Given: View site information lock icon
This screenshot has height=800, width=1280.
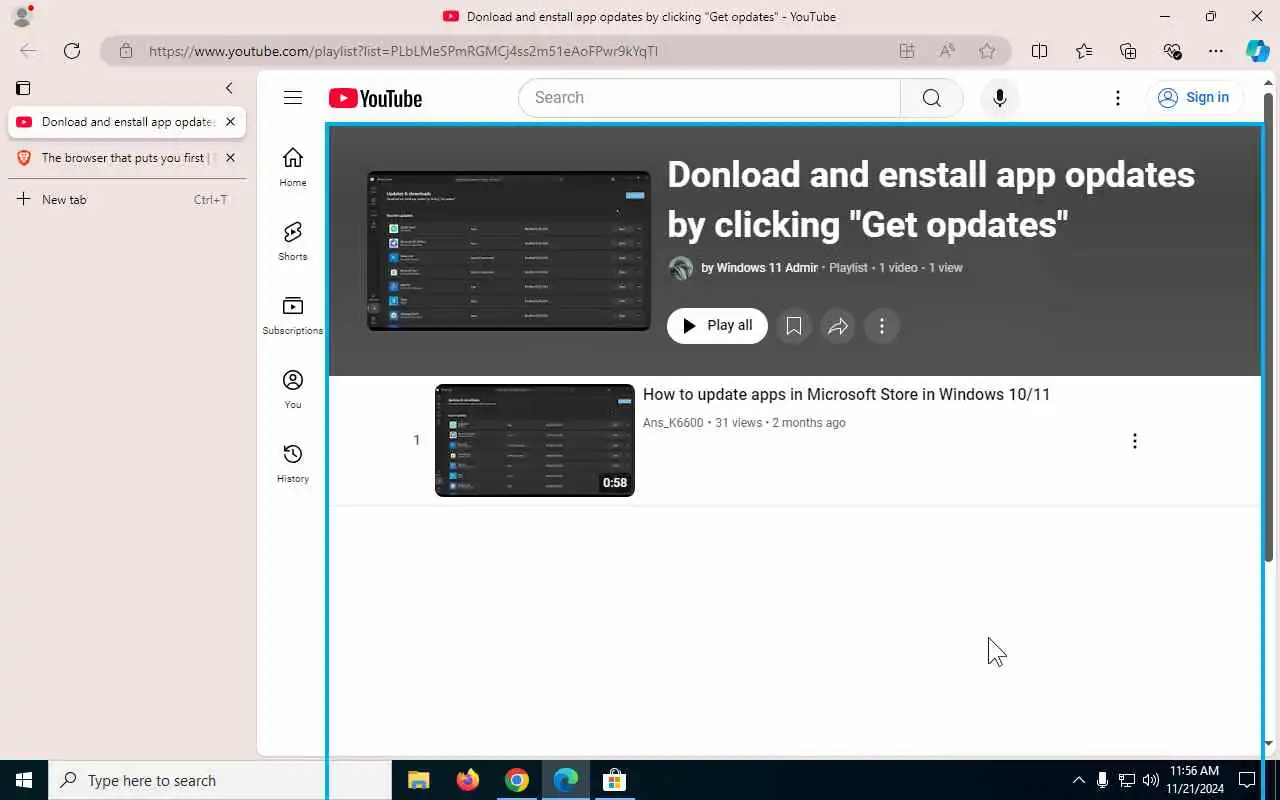Looking at the screenshot, I should (125, 51).
